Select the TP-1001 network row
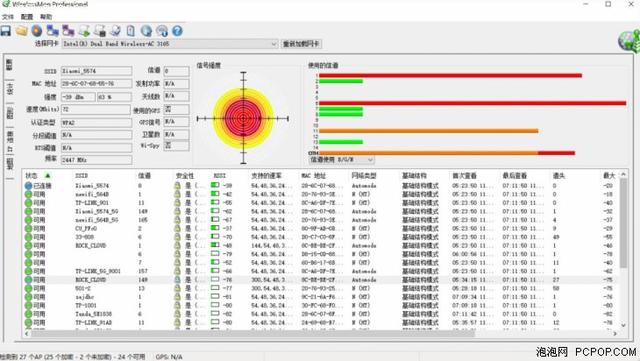This screenshot has height=361, width=640. point(321,305)
